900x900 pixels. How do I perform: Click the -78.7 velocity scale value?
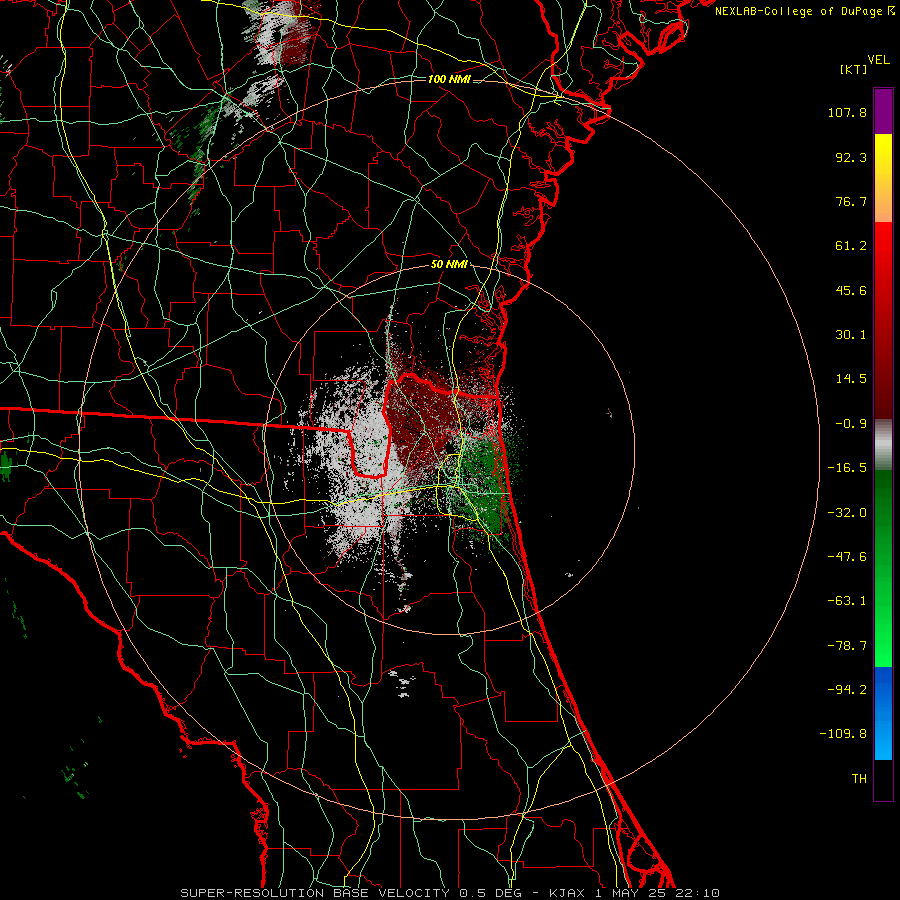847,646
